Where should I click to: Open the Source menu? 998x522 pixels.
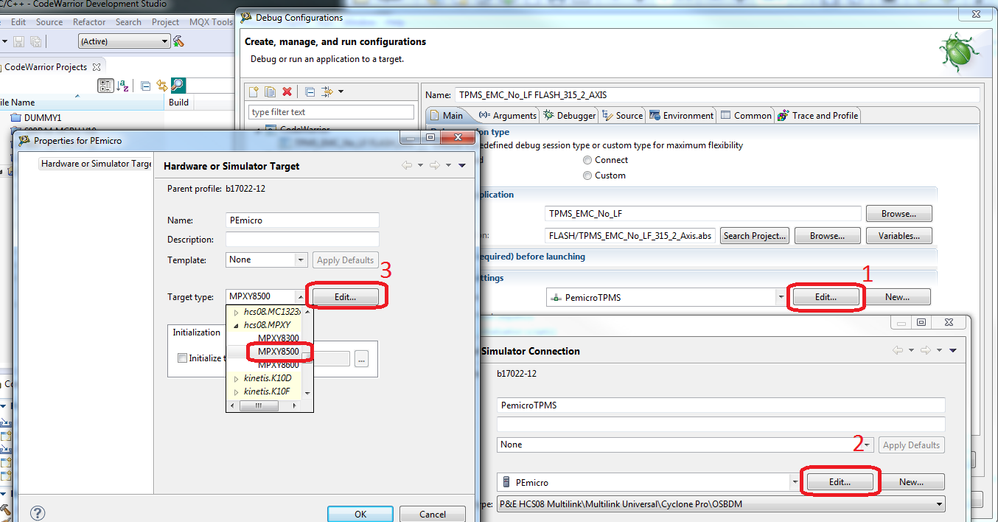pyautogui.click(x=49, y=22)
